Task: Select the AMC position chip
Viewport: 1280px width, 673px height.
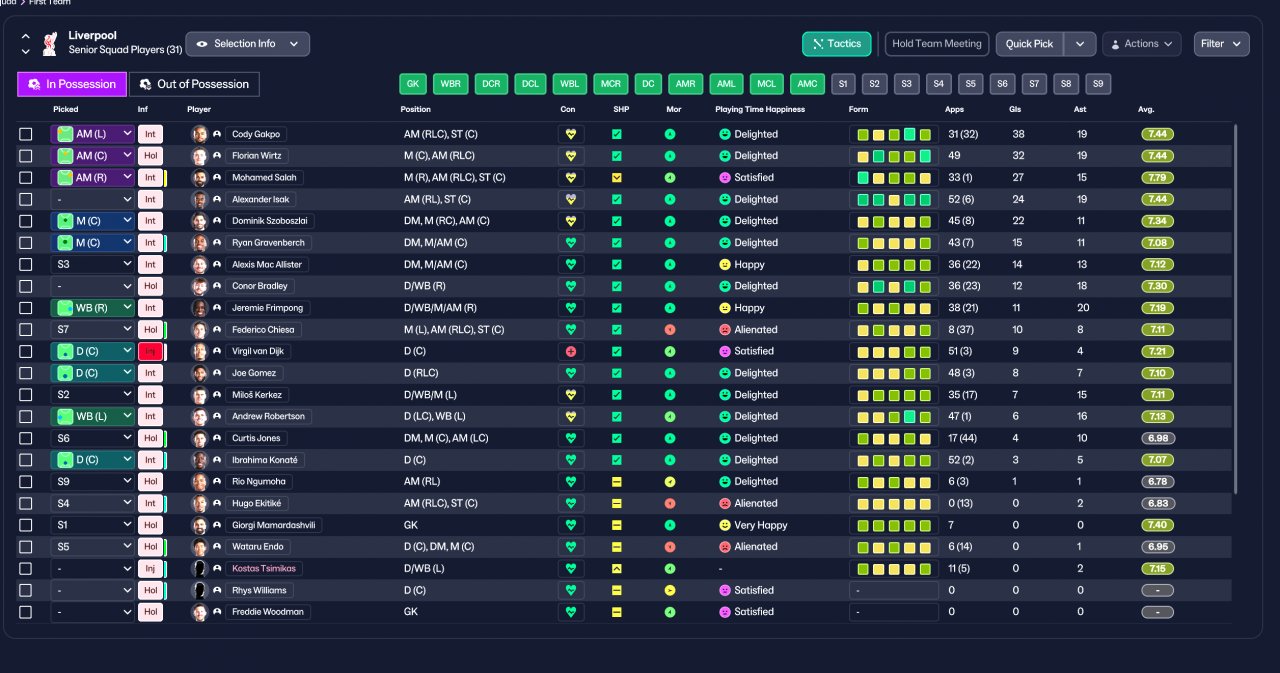Action: (x=807, y=84)
